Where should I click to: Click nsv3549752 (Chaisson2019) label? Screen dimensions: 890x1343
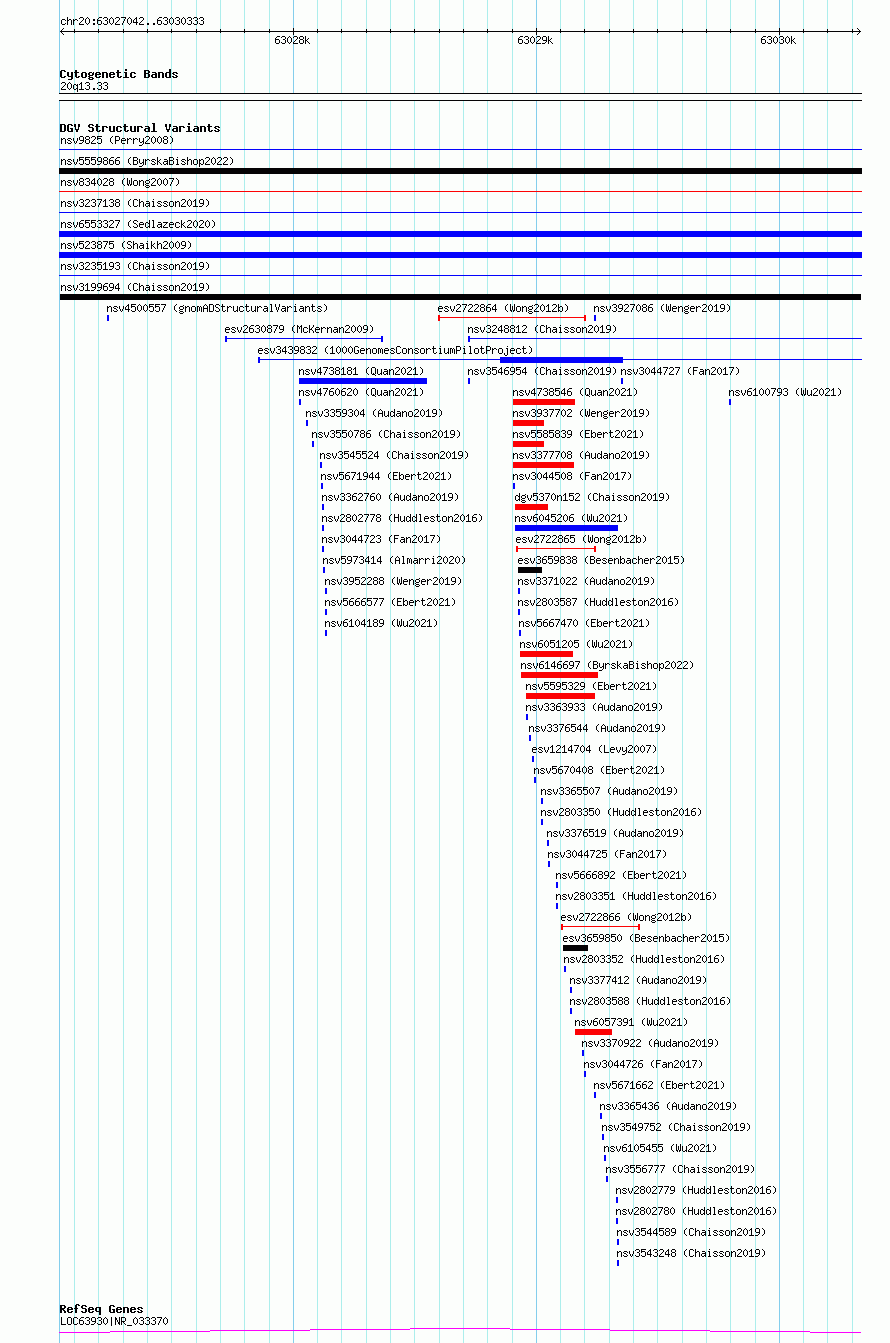click(x=676, y=1127)
